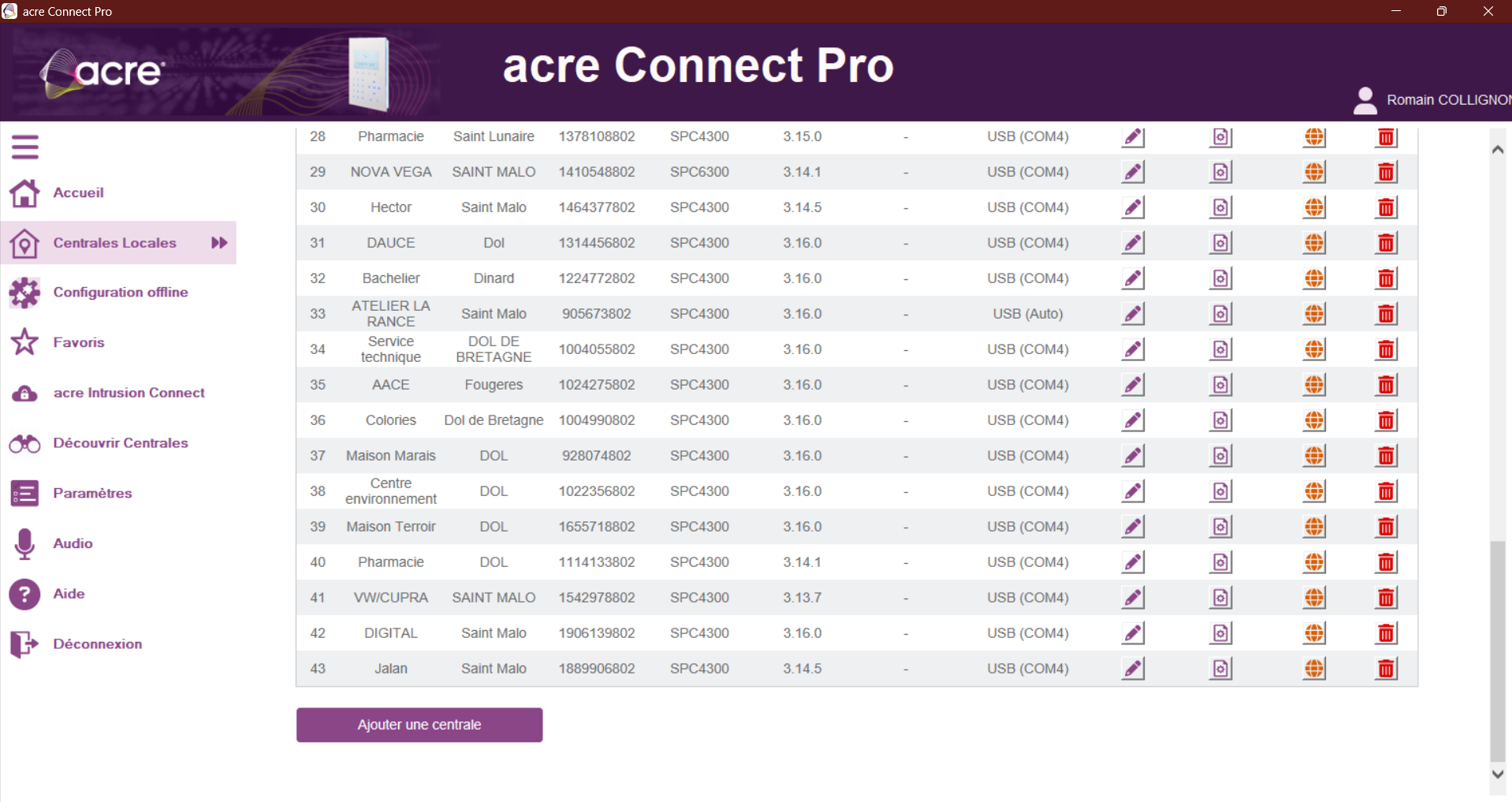Viewport: 1512px width, 802px height.
Task: Delete the Colories panel with trash icon
Action: [1386, 420]
